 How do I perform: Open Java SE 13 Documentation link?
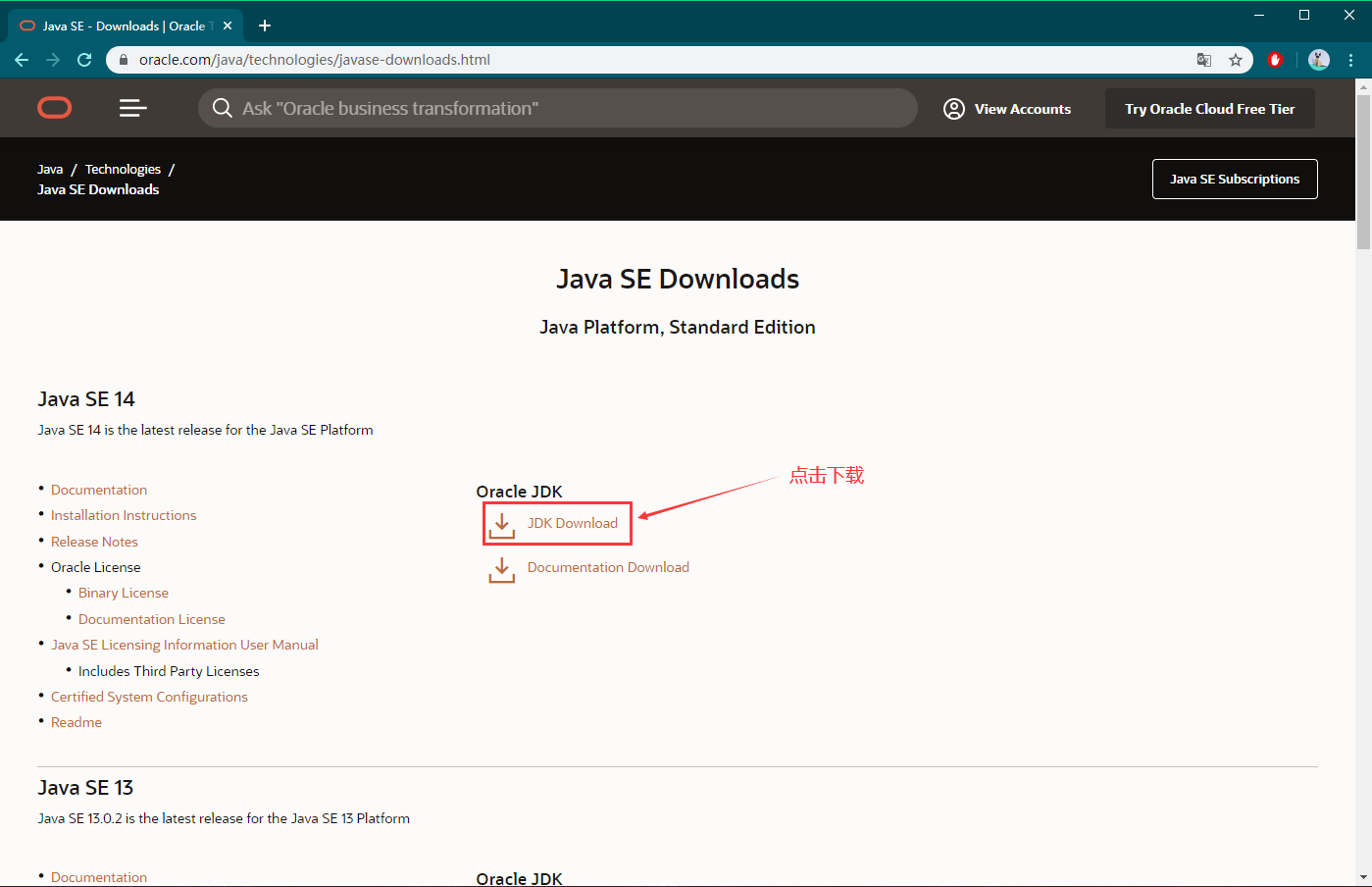(99, 877)
